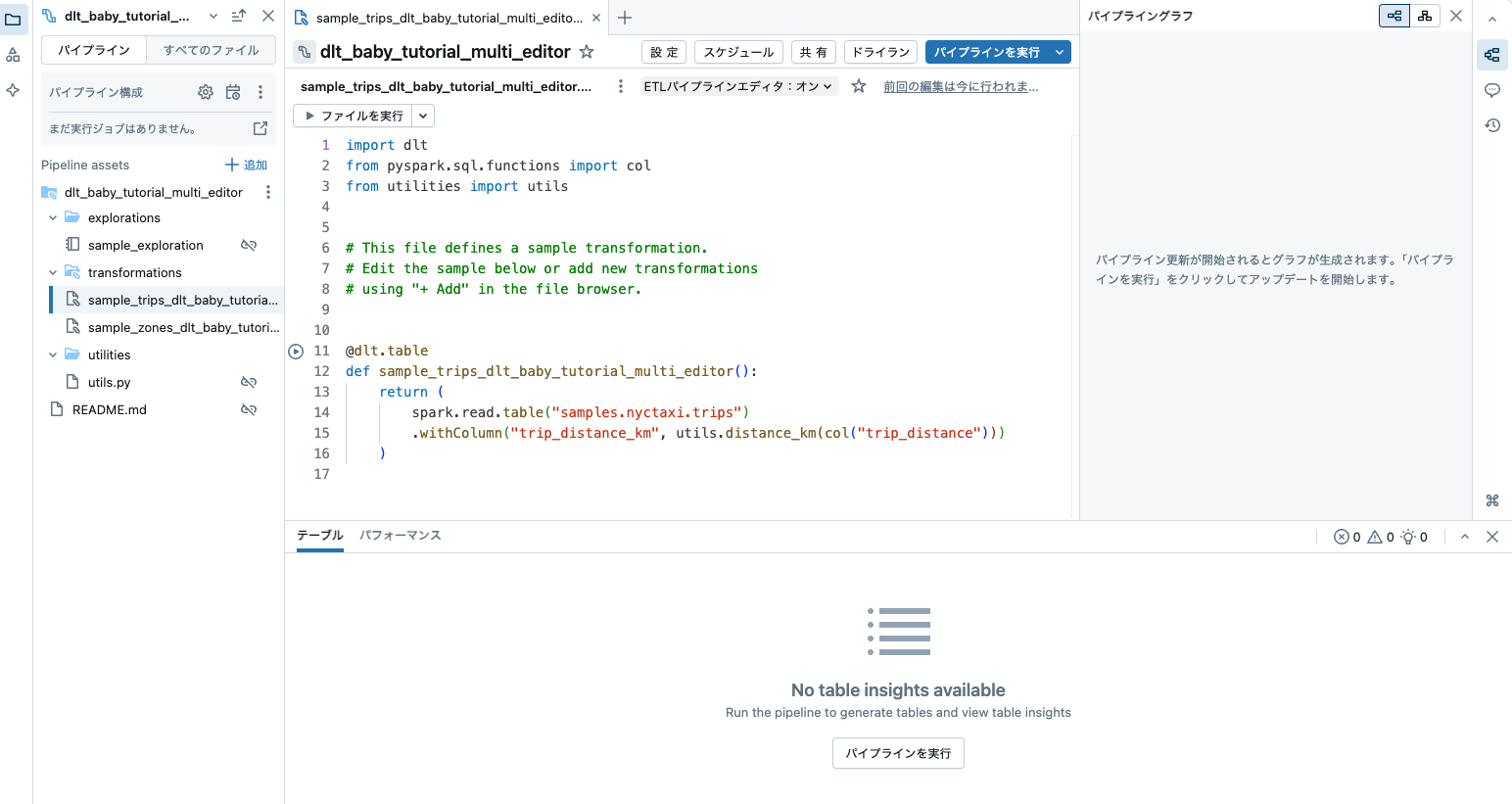This screenshot has height=804, width=1512.
Task: Open version history clock icon on right edge
Action: pyautogui.click(x=1491, y=125)
